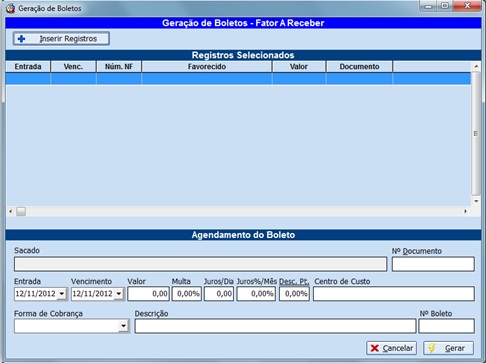Viewport: 486px width, 363px height.
Task: Click the horizontal scrollbar thumb
Action: (21, 211)
